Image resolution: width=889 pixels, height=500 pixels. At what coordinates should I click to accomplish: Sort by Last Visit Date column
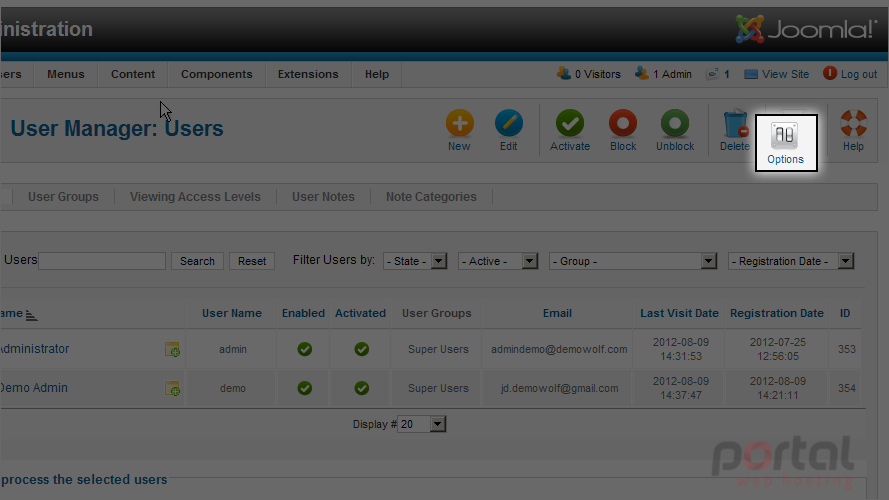click(x=679, y=313)
